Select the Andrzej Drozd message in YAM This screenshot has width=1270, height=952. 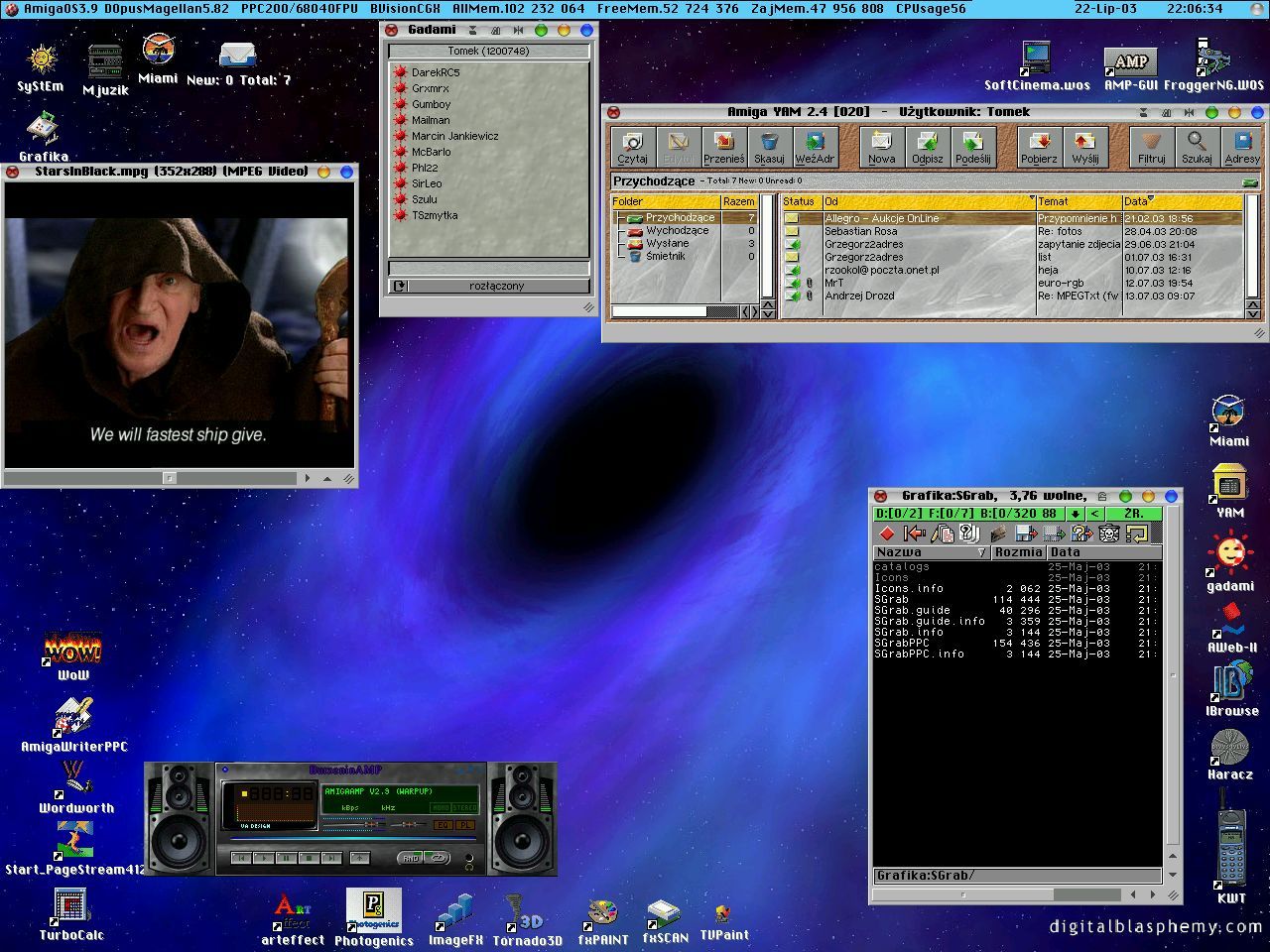(x=1011, y=296)
